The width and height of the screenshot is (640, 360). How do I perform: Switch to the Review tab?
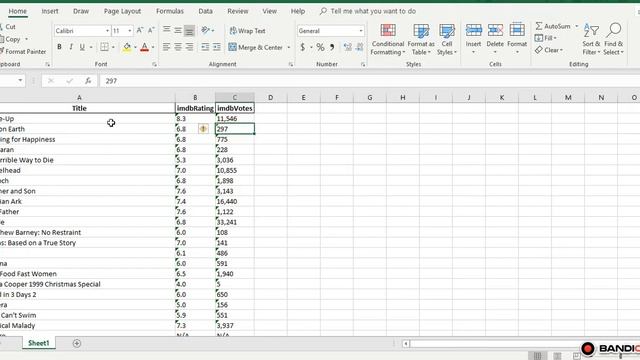(238, 11)
